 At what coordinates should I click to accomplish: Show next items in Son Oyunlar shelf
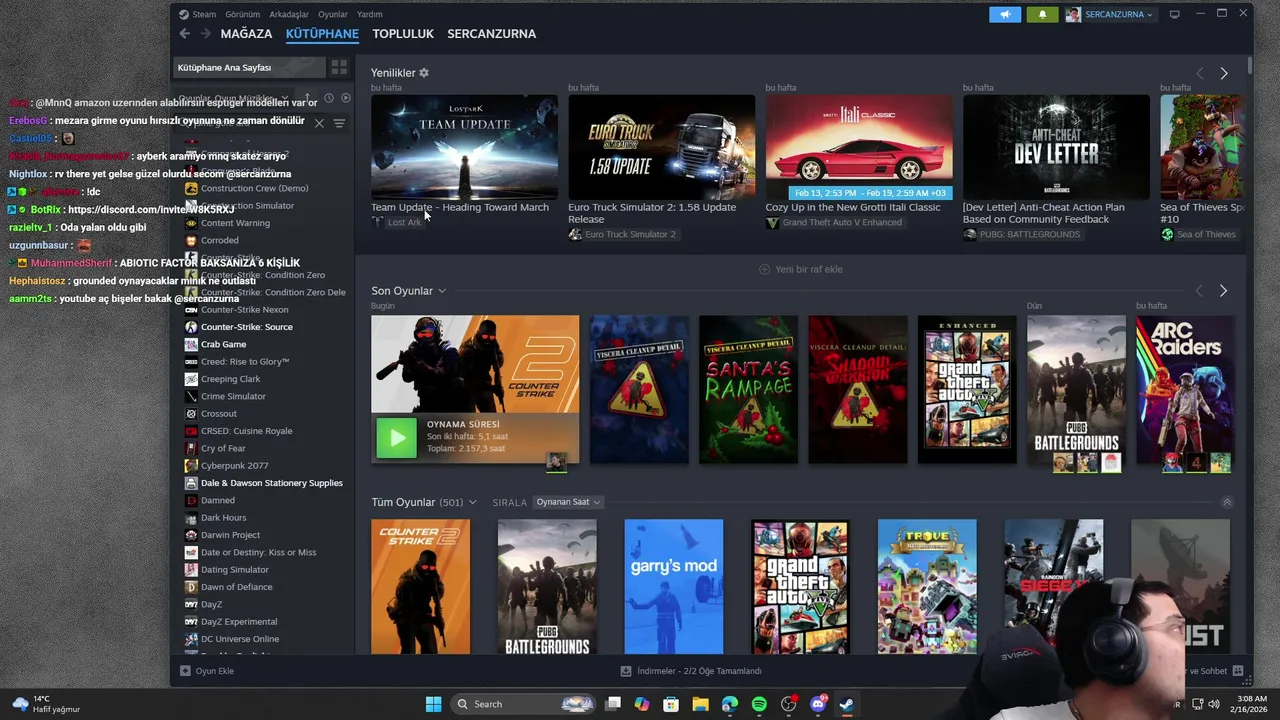click(x=1223, y=291)
